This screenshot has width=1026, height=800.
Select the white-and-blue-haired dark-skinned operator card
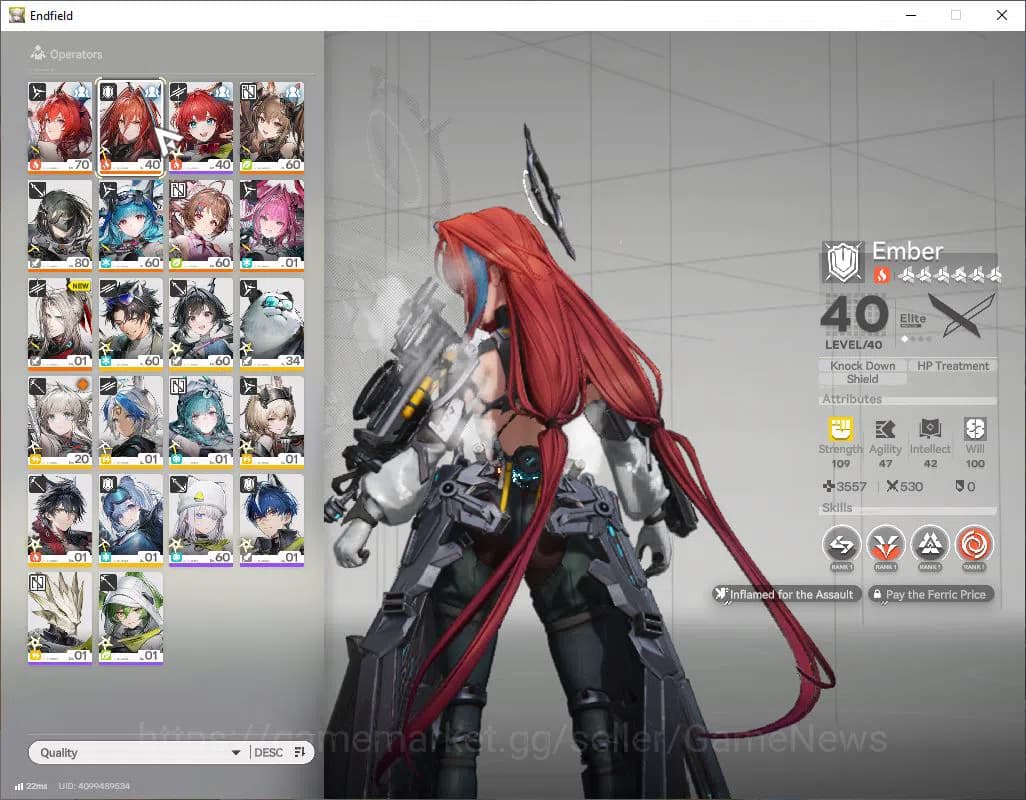[130, 421]
